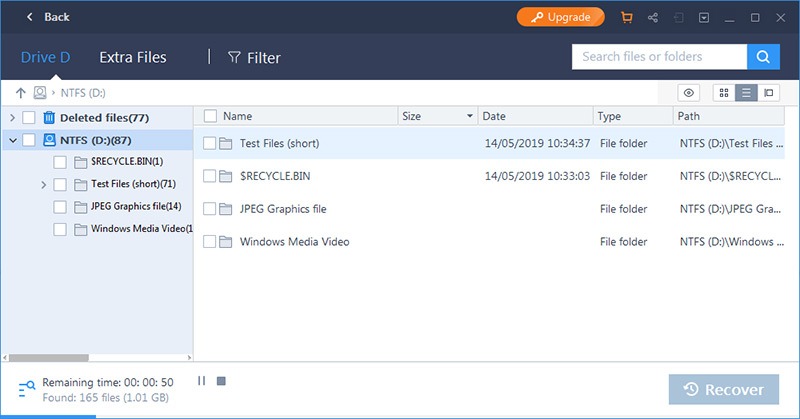Check Test Files (short)(71) tree checkbox
The image size is (800, 419).
coord(60,185)
